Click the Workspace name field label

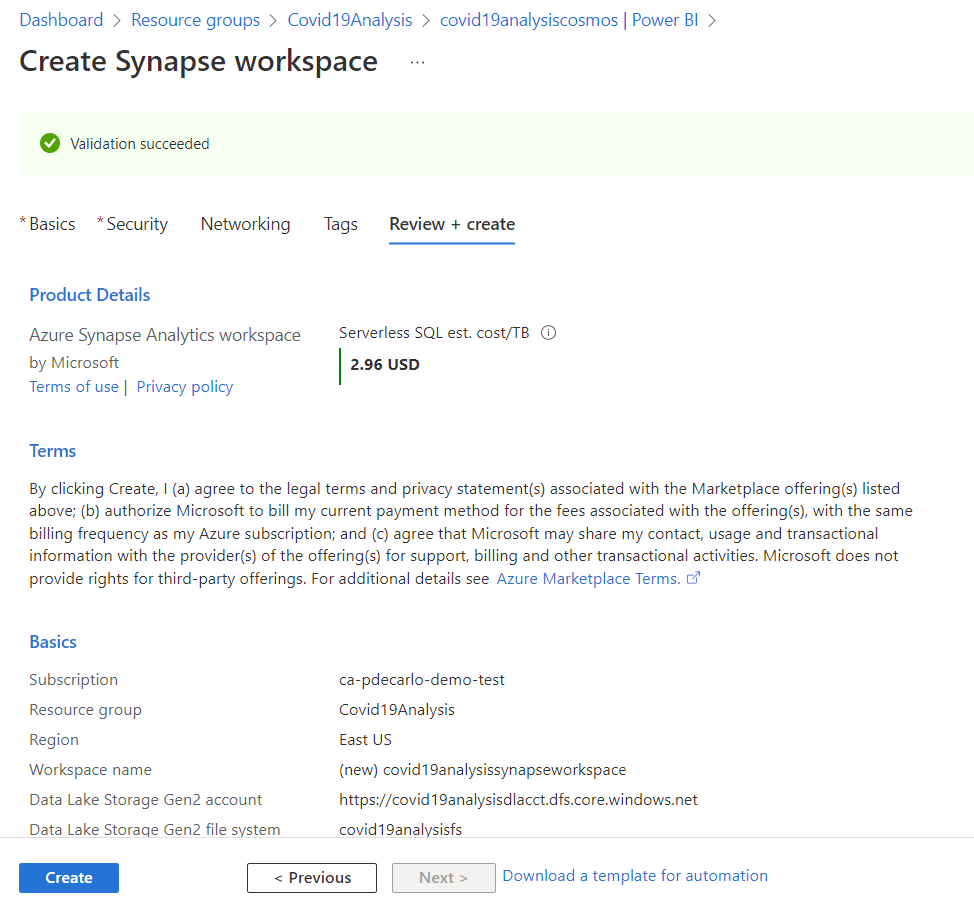[90, 770]
